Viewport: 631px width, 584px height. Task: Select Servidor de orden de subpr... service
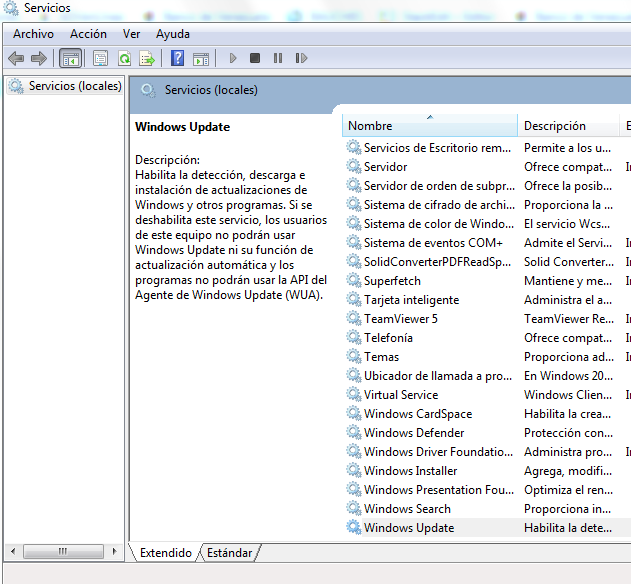[x=439, y=186]
